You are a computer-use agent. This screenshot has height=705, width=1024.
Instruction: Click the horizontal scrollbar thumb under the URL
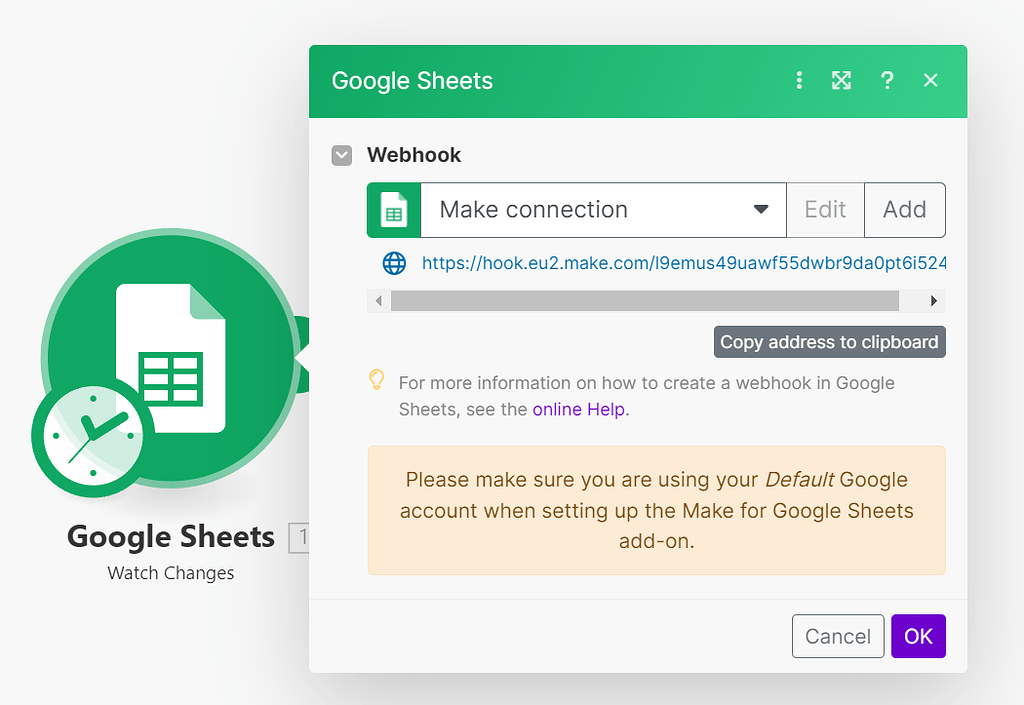[x=645, y=301]
